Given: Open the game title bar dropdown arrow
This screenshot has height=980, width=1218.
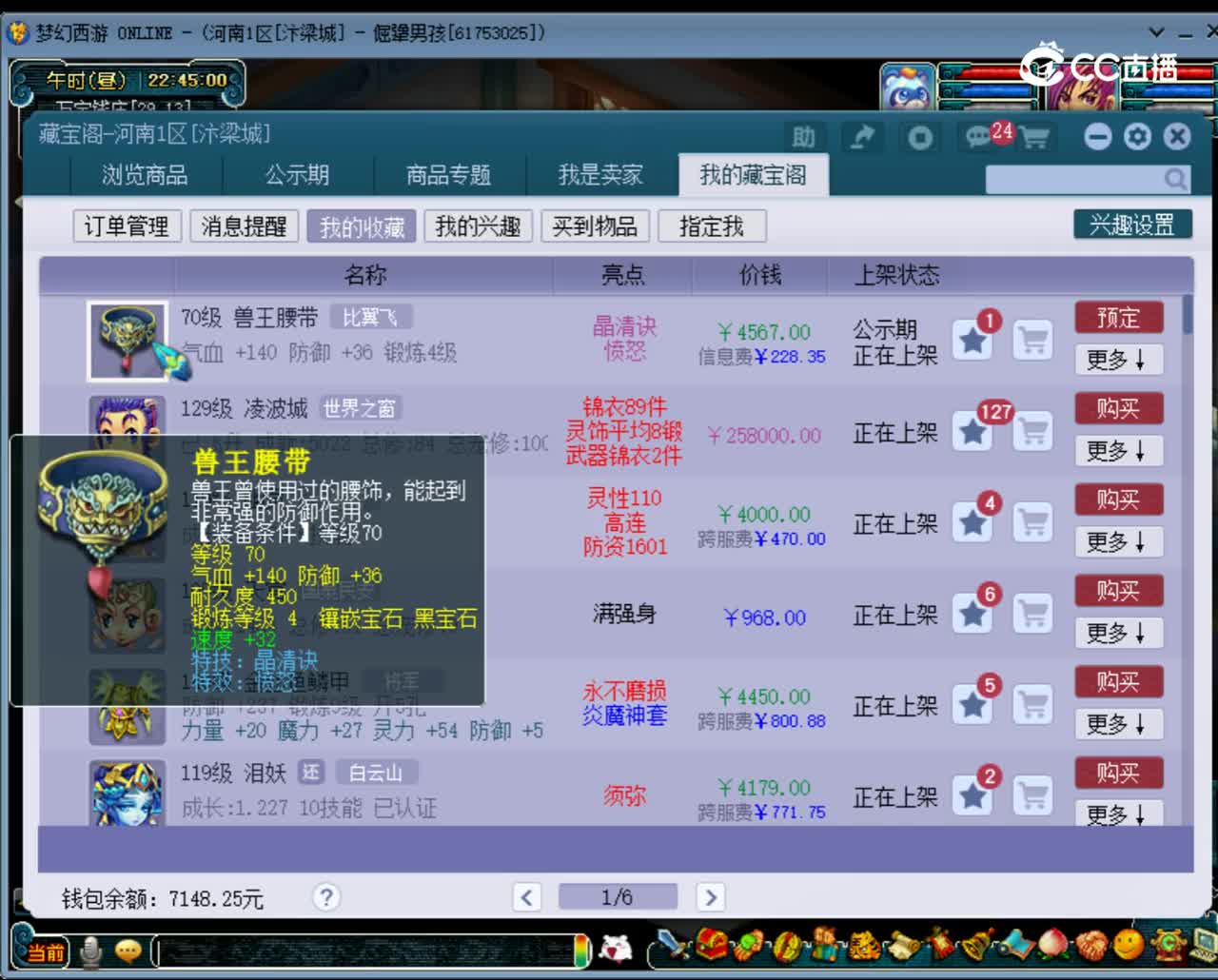Looking at the screenshot, I should [1156, 32].
